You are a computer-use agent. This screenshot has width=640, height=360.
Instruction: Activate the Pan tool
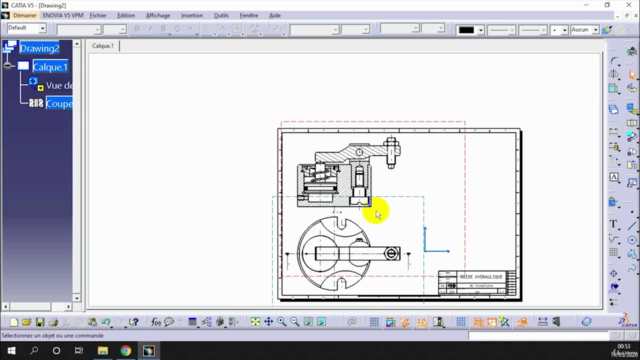(x=269, y=322)
